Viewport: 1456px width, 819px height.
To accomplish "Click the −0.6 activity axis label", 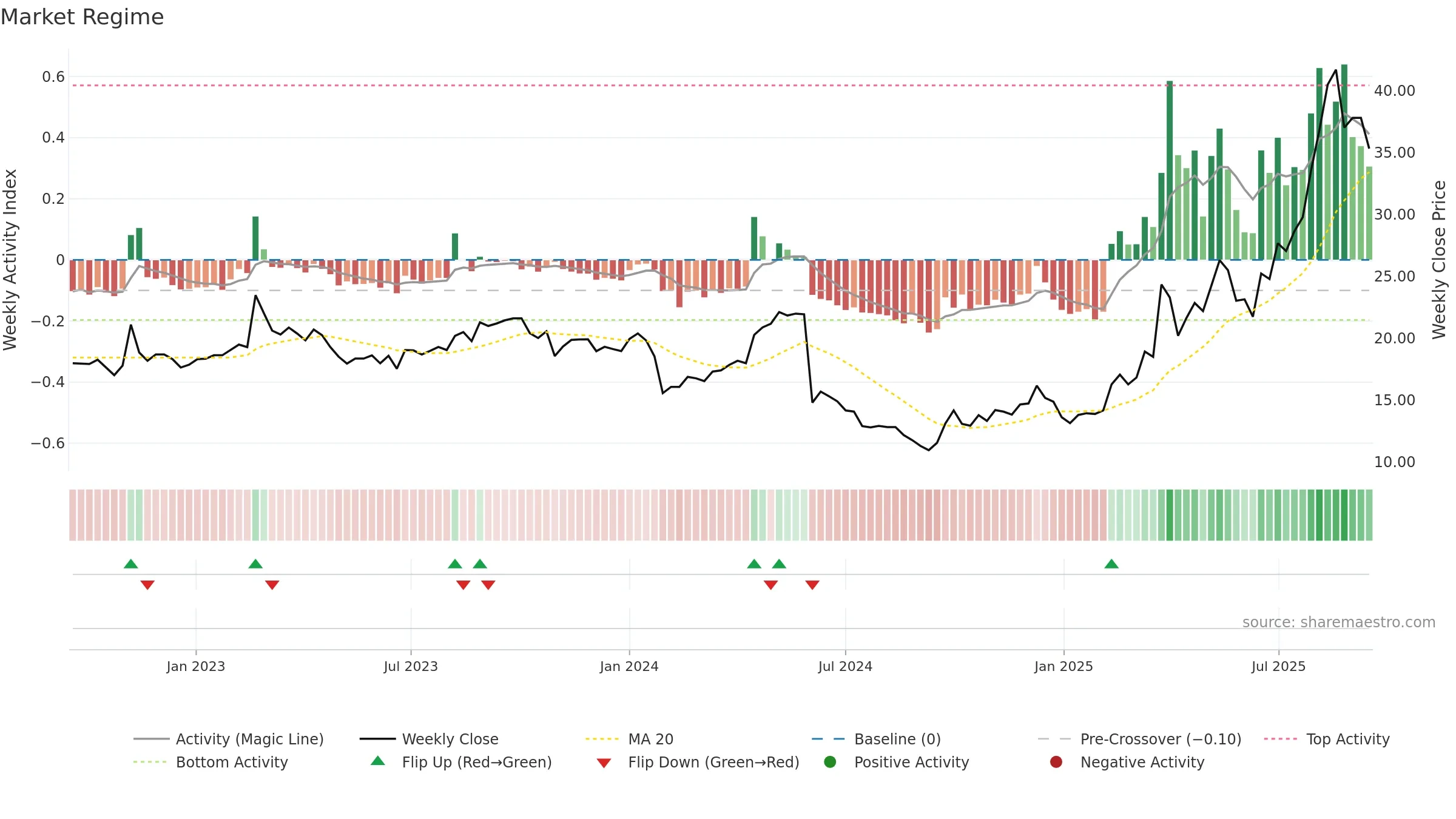I will coord(47,443).
